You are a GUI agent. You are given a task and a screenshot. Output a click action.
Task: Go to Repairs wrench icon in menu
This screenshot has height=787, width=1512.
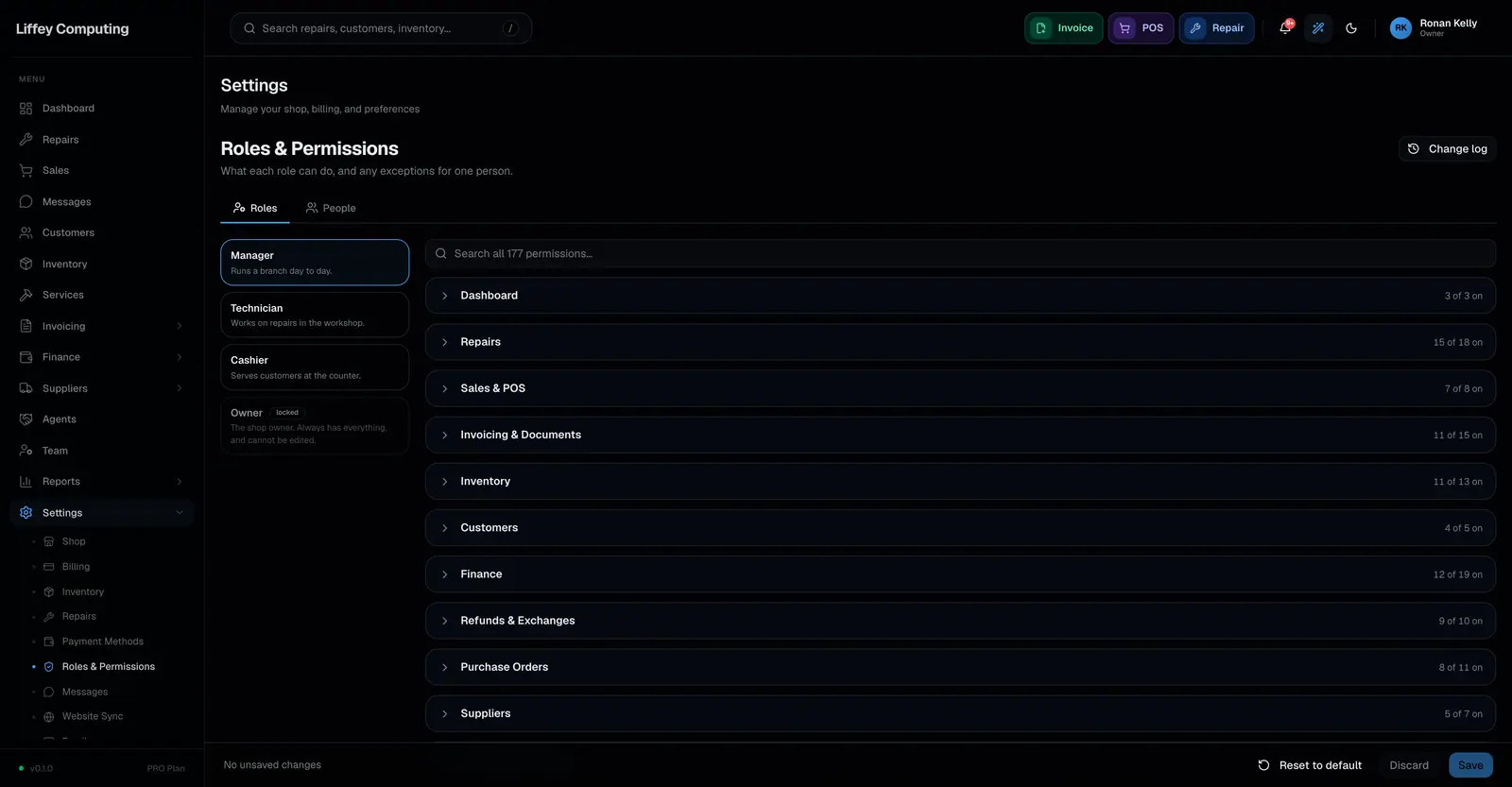(26, 140)
